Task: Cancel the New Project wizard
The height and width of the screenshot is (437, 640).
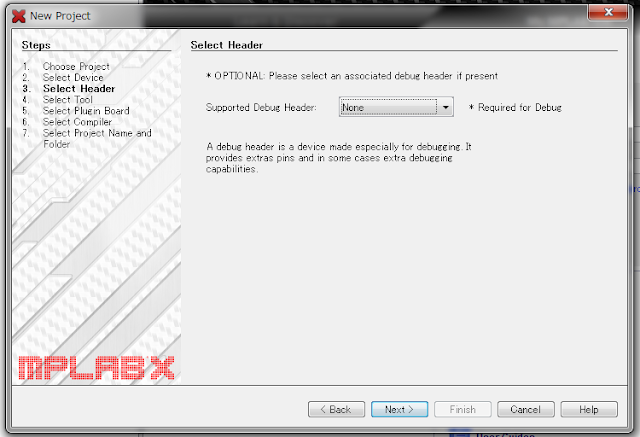Action: [x=526, y=409]
